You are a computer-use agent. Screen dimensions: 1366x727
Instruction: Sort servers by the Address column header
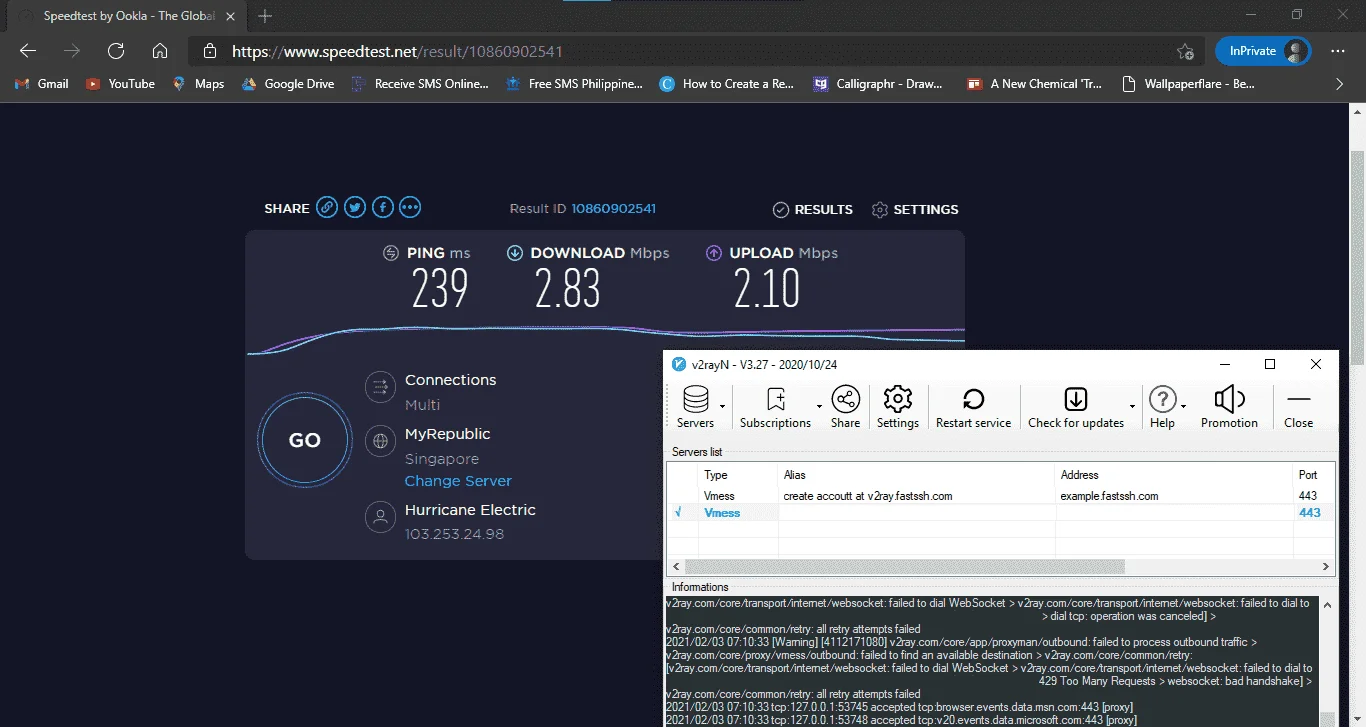(x=1175, y=475)
